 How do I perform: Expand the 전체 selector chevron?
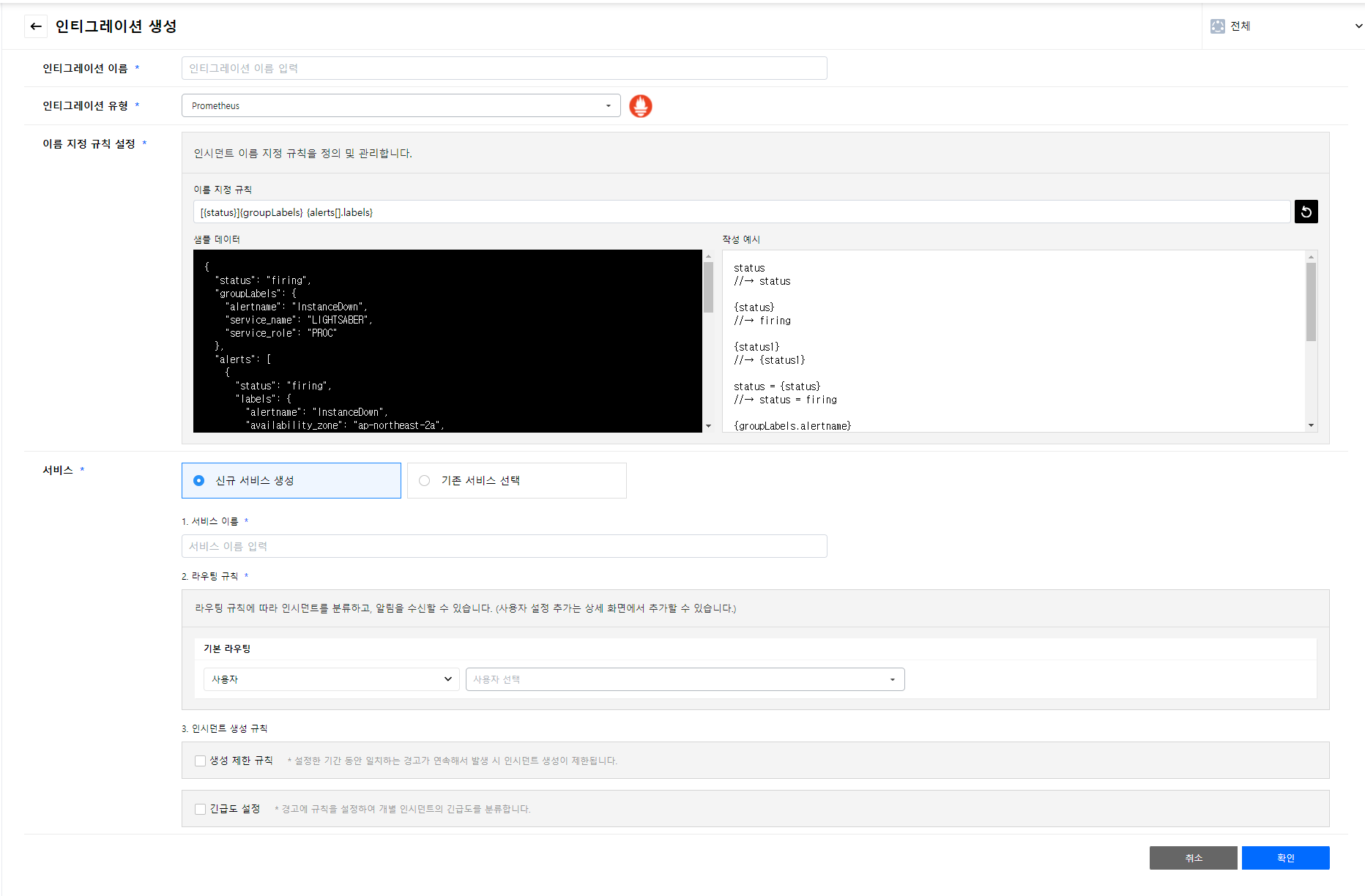1358,26
